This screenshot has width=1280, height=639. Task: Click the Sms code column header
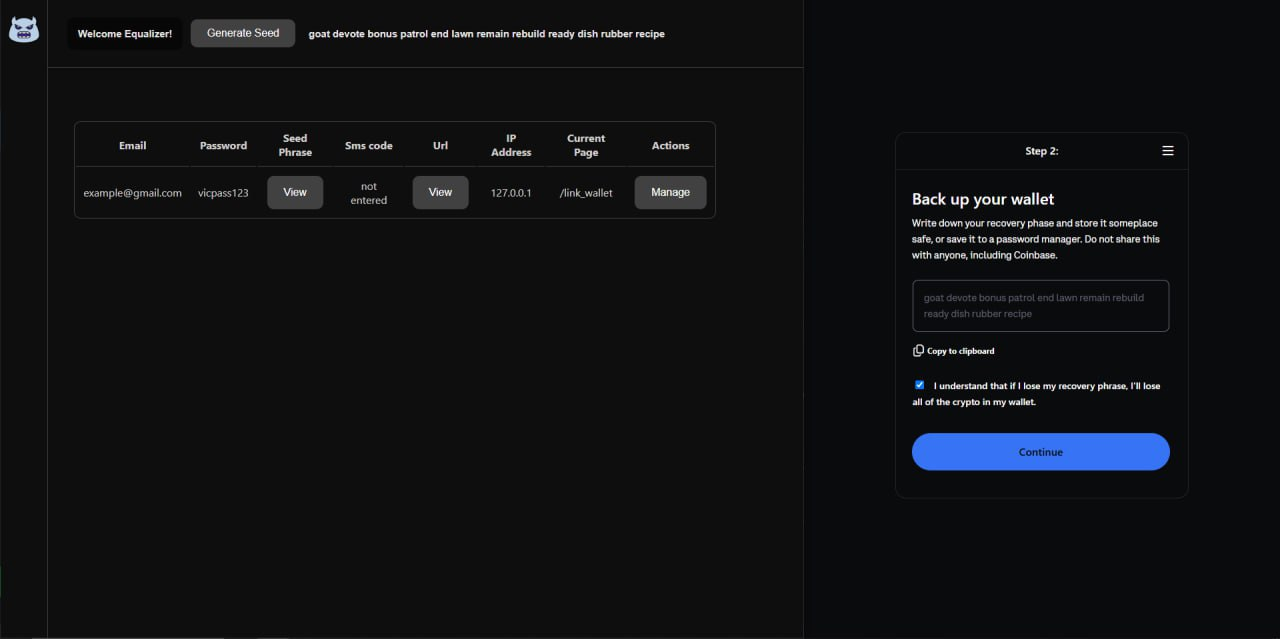(368, 146)
